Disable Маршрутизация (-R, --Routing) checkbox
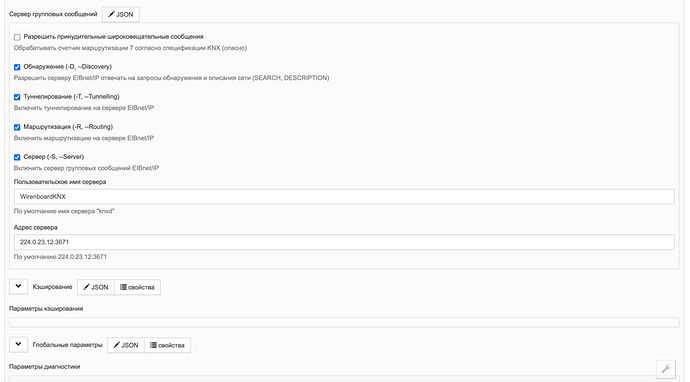The width and height of the screenshot is (690, 382). coord(17,127)
